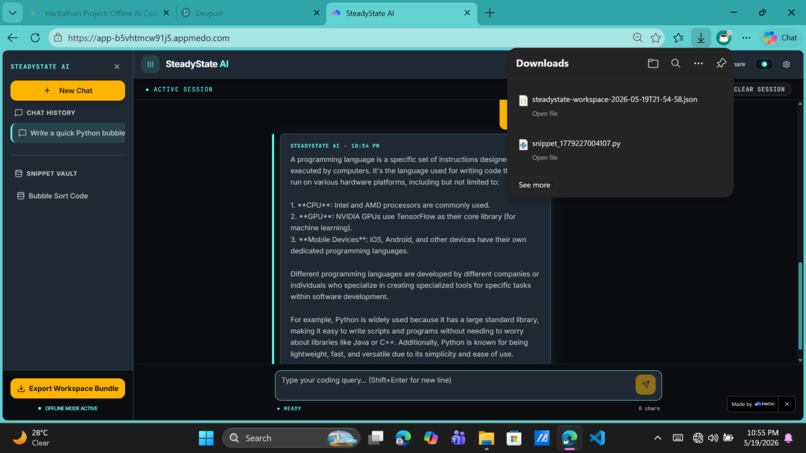The width and height of the screenshot is (806, 453).
Task: Click the steadystate-workspace json file name
Action: [614, 99]
